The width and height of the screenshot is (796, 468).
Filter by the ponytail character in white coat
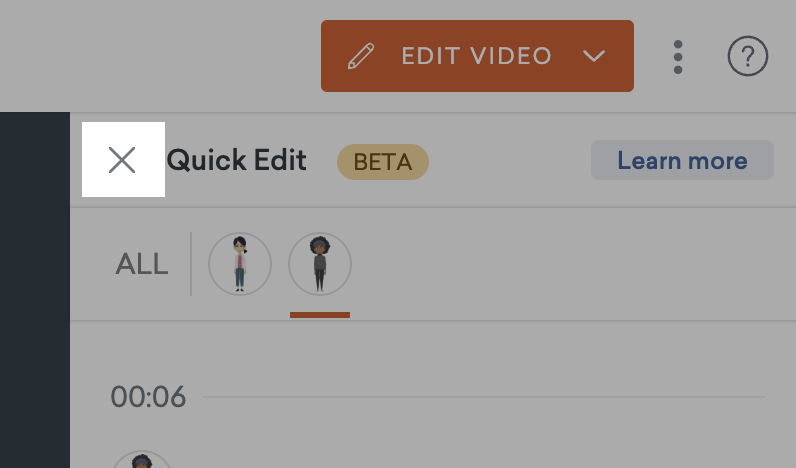point(240,264)
